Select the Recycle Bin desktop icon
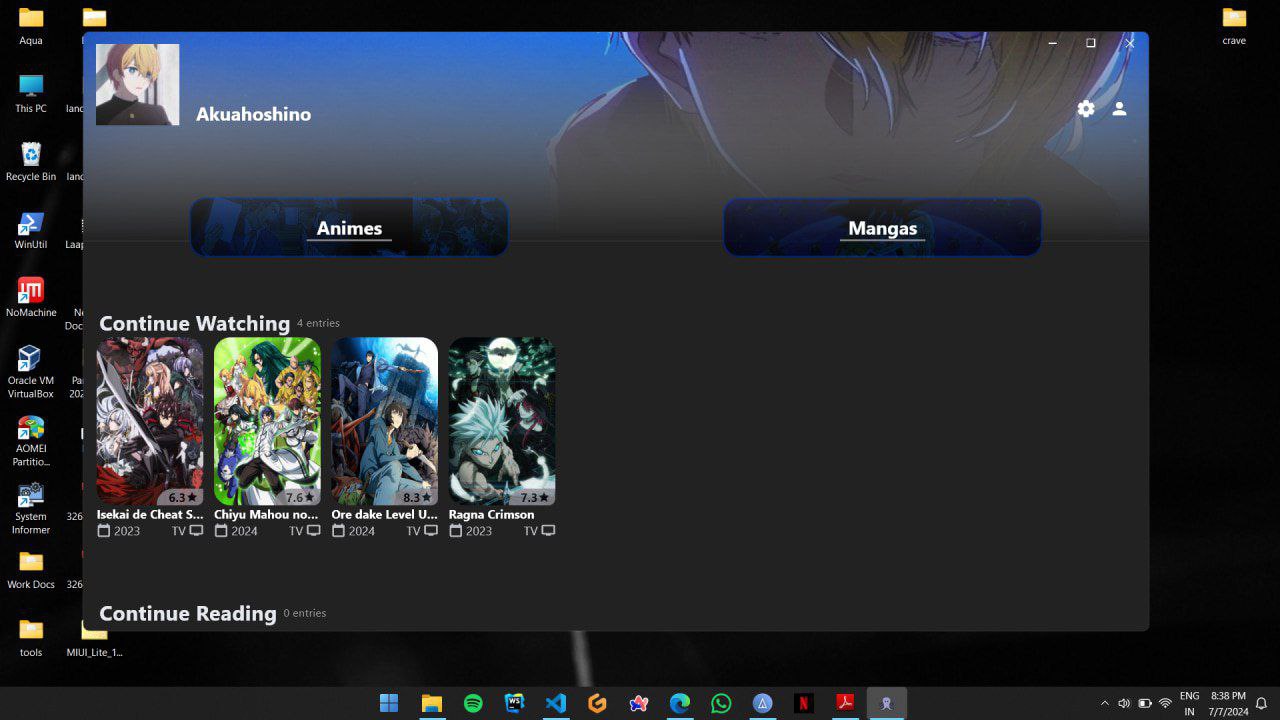Image resolution: width=1280 pixels, height=720 pixels. [31, 162]
